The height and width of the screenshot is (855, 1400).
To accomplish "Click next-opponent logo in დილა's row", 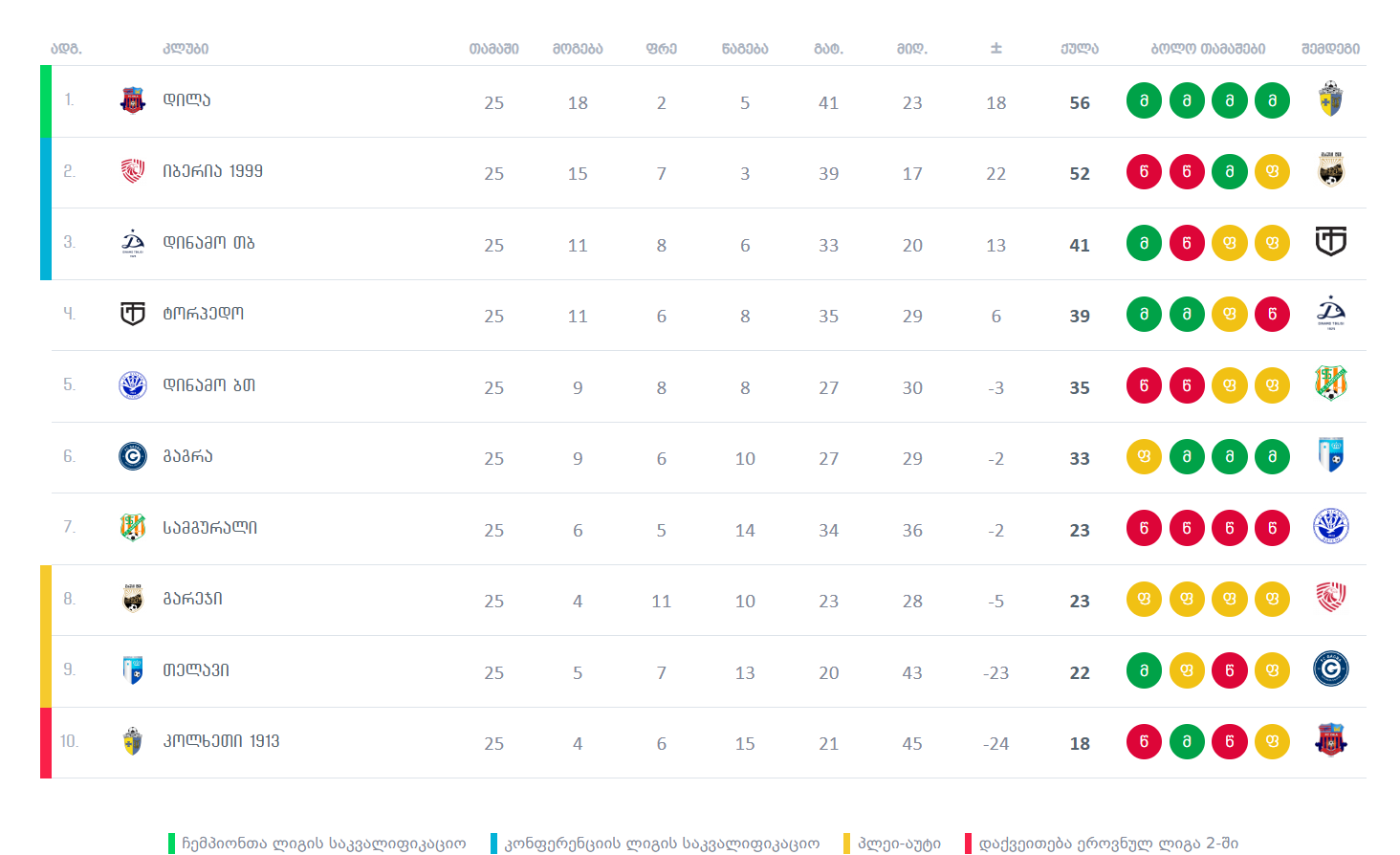I will click(1330, 99).
